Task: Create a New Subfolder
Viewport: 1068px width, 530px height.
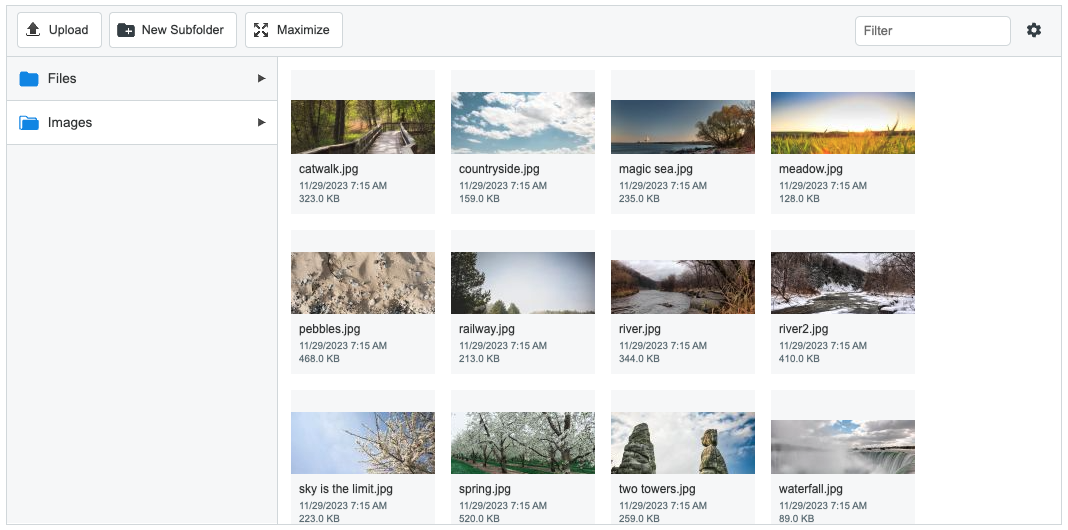Action: coord(173,30)
